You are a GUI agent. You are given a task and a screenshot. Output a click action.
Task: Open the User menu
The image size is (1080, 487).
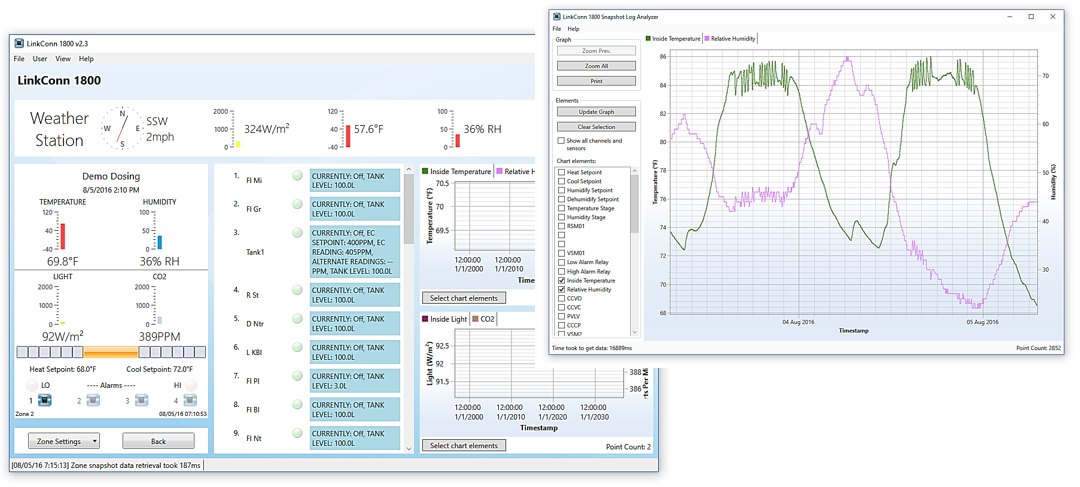[x=40, y=59]
